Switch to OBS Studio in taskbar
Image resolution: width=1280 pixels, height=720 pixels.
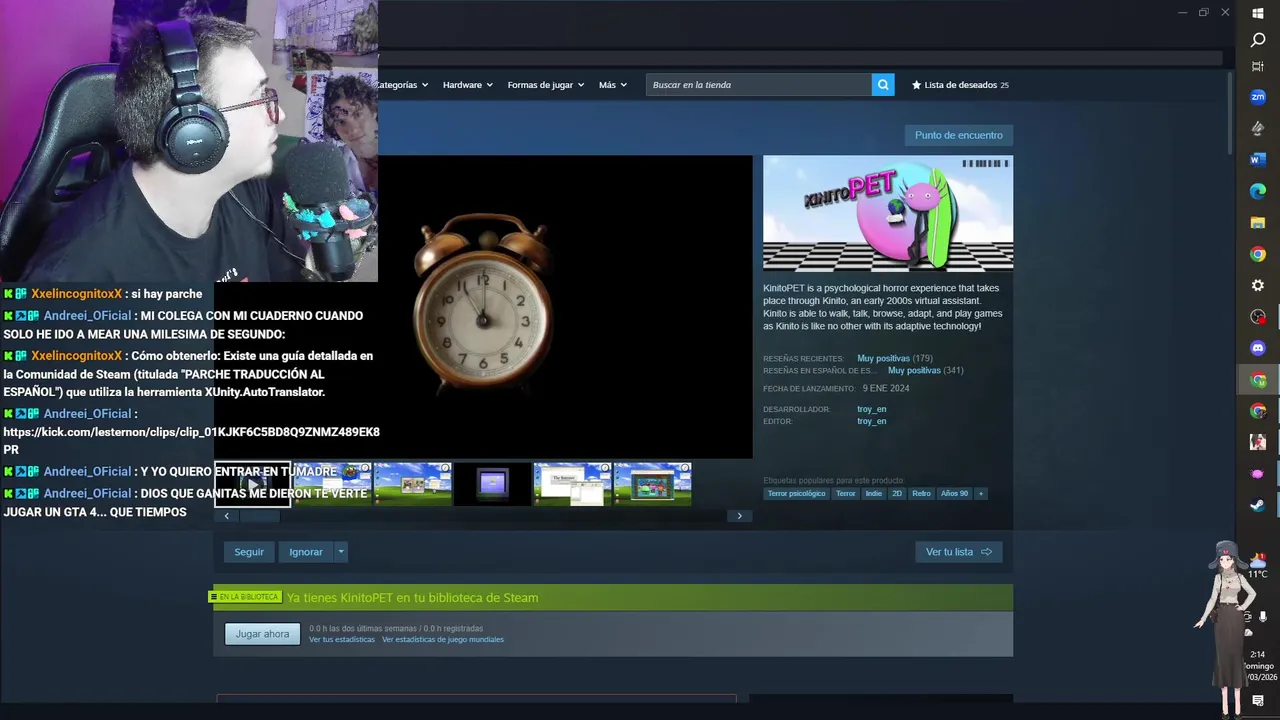[x=1258, y=317]
